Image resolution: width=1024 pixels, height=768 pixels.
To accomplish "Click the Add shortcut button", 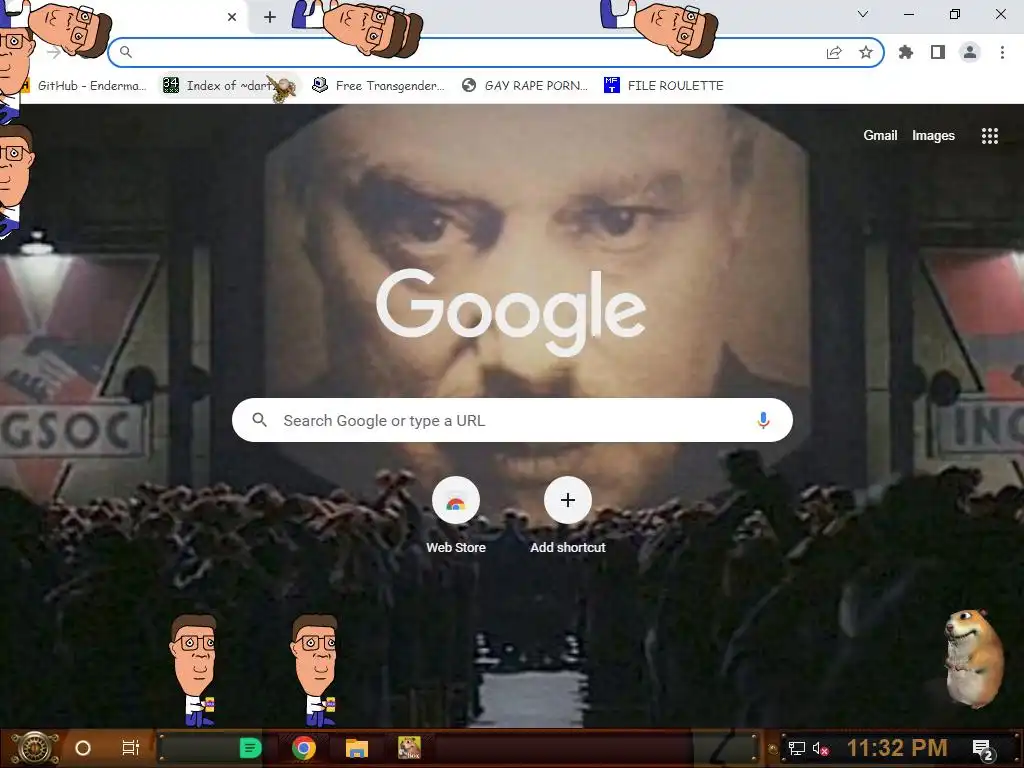I will click(x=568, y=516).
